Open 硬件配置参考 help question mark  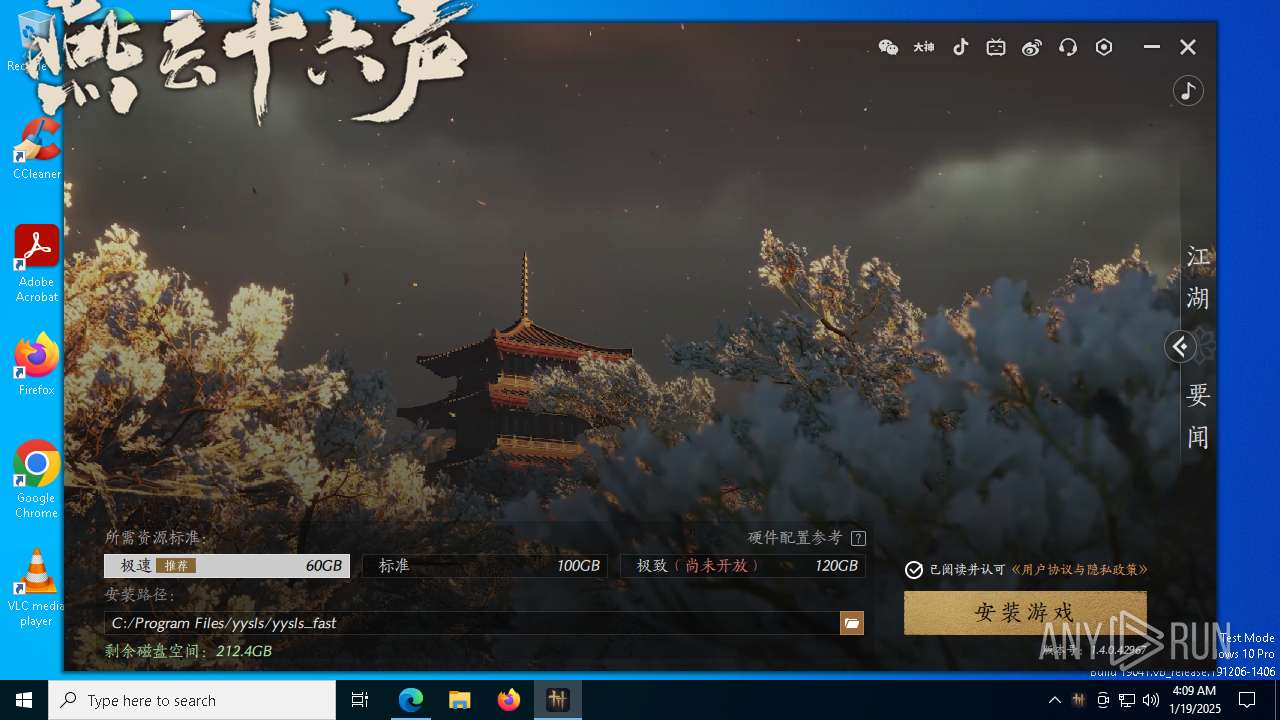click(x=858, y=538)
